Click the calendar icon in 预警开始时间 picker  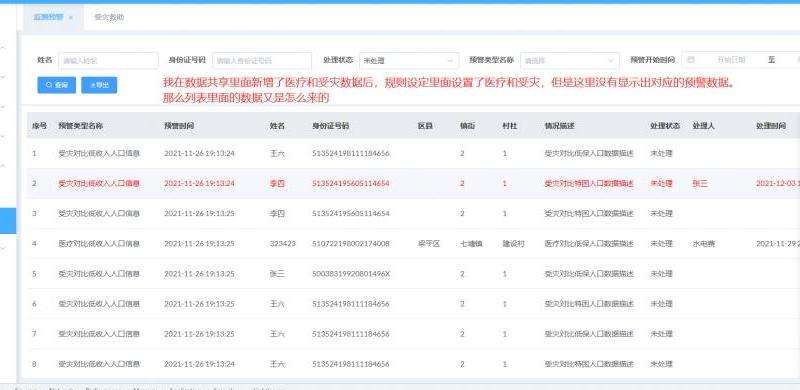click(691, 60)
